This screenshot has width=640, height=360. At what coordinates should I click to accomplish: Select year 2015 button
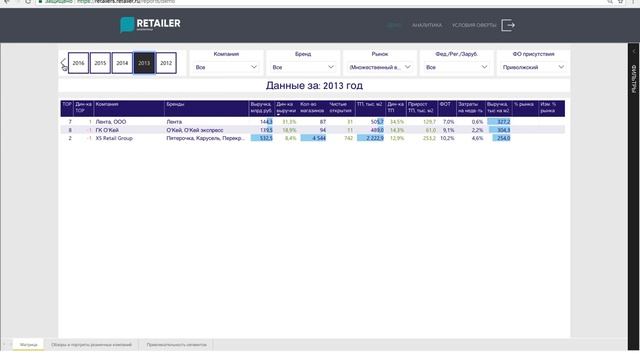click(100, 63)
